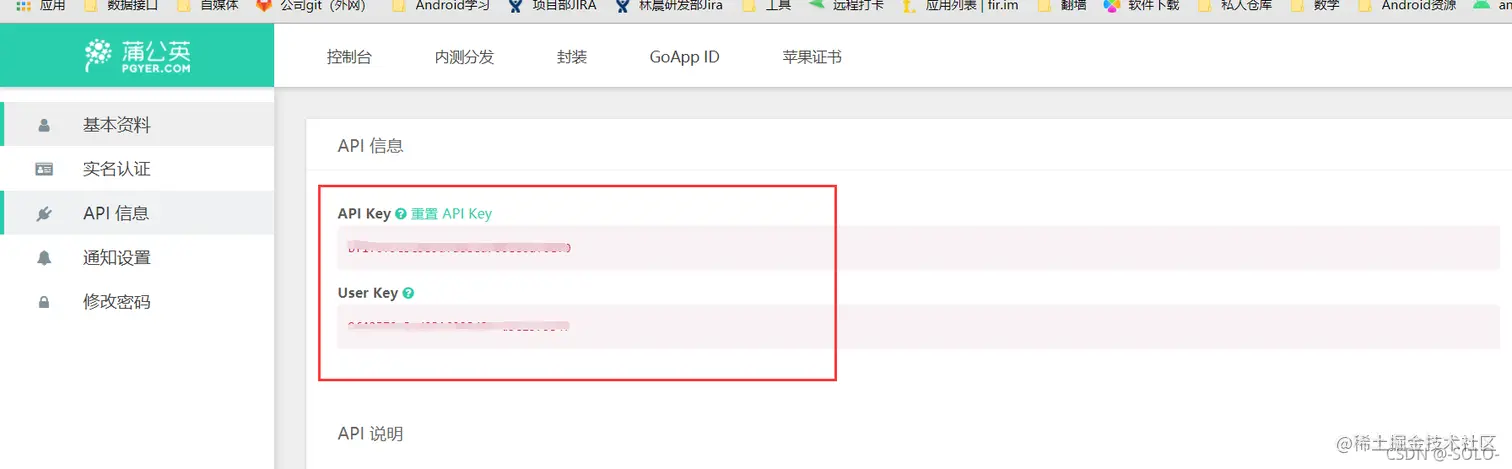The width and height of the screenshot is (1512, 469).
Task: Click the 蒲公英 PGYER.COM logo
Action: [x=136, y=56]
